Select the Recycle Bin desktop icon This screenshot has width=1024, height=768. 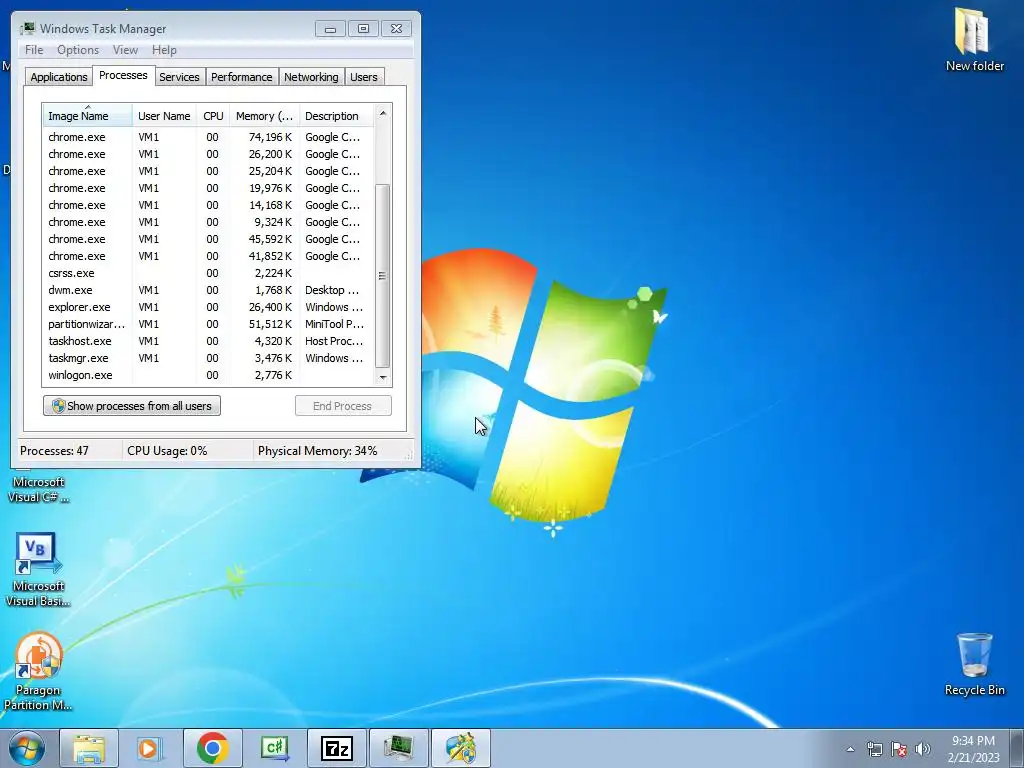pos(974,664)
